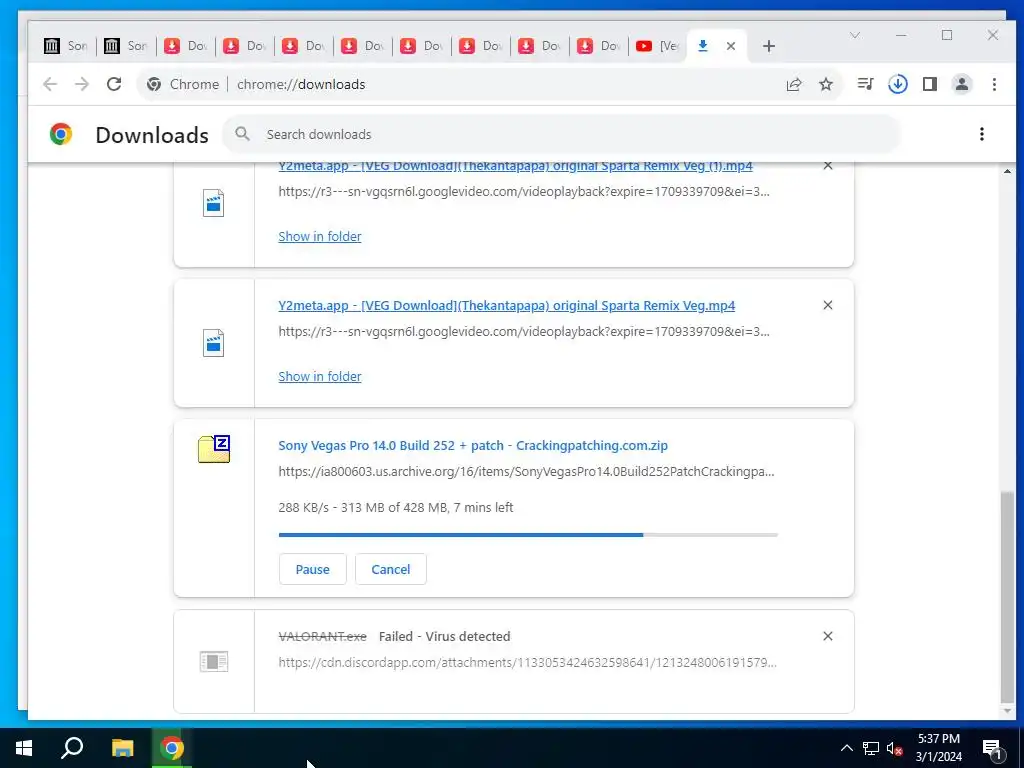Click the VALORANT.exe file icon
The height and width of the screenshot is (768, 1024).
214,662
